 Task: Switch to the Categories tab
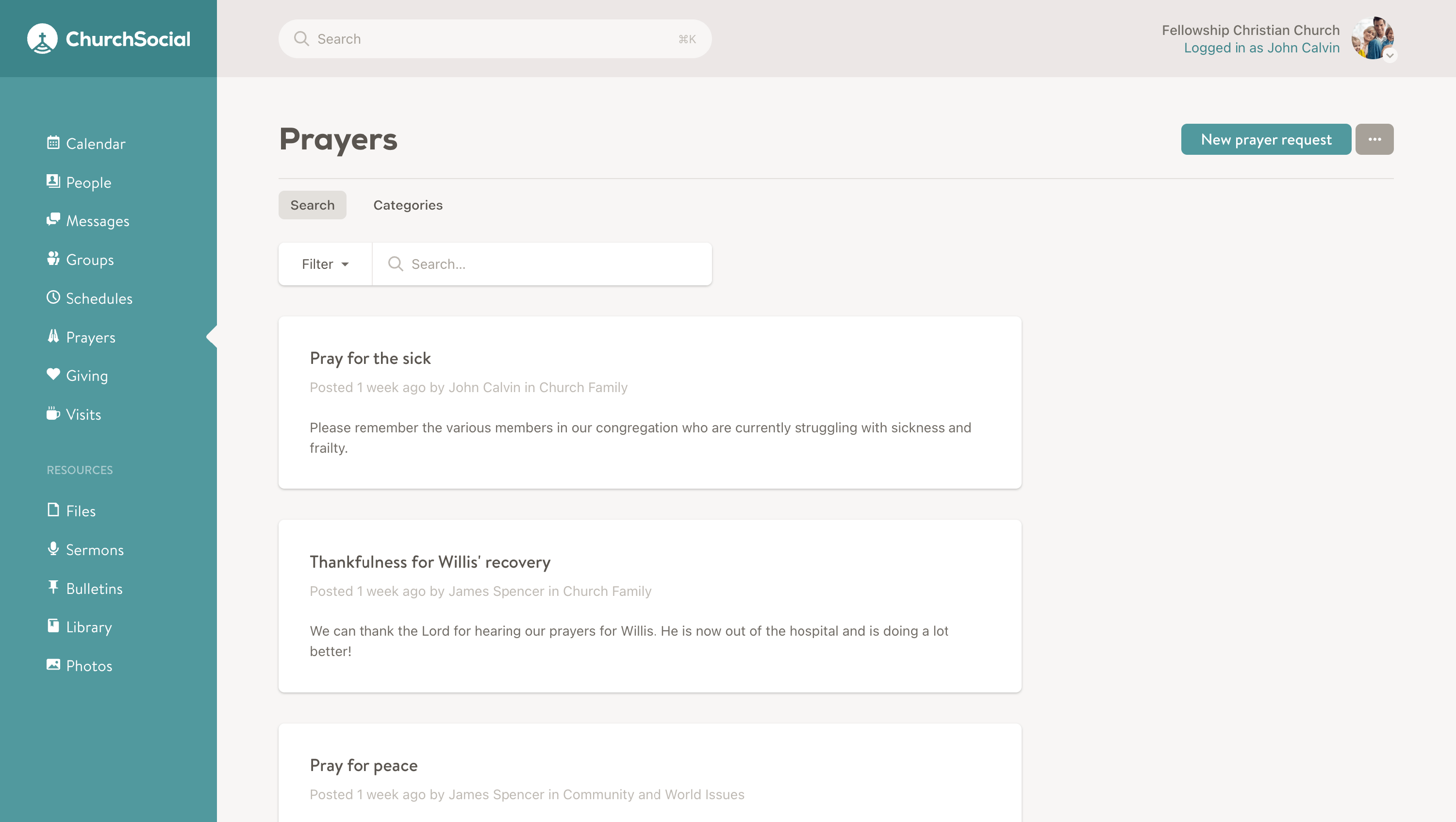click(x=408, y=205)
